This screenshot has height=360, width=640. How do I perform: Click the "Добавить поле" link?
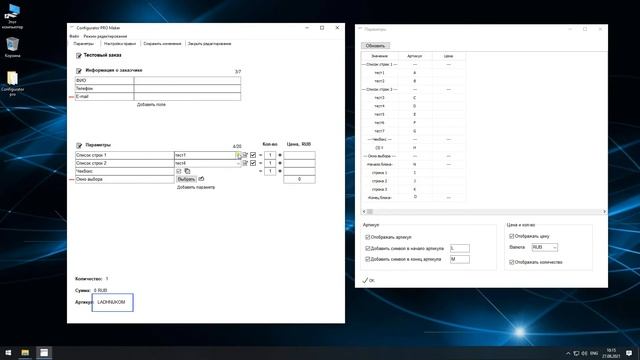click(151, 105)
